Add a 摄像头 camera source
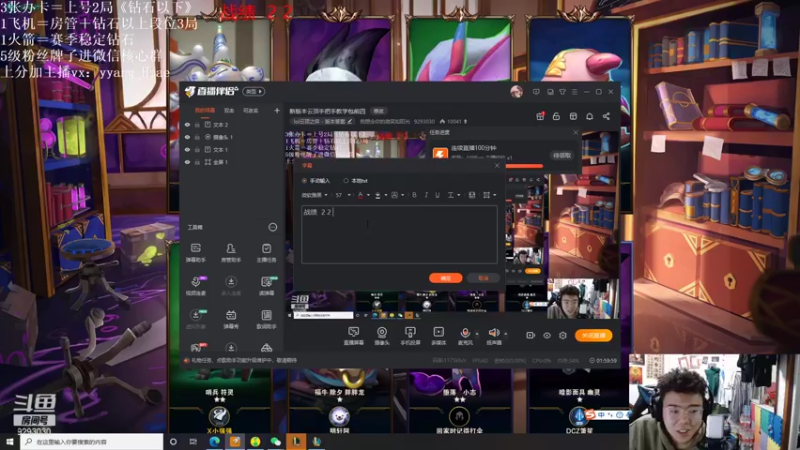Image resolution: width=800 pixels, height=450 pixels. [x=382, y=336]
